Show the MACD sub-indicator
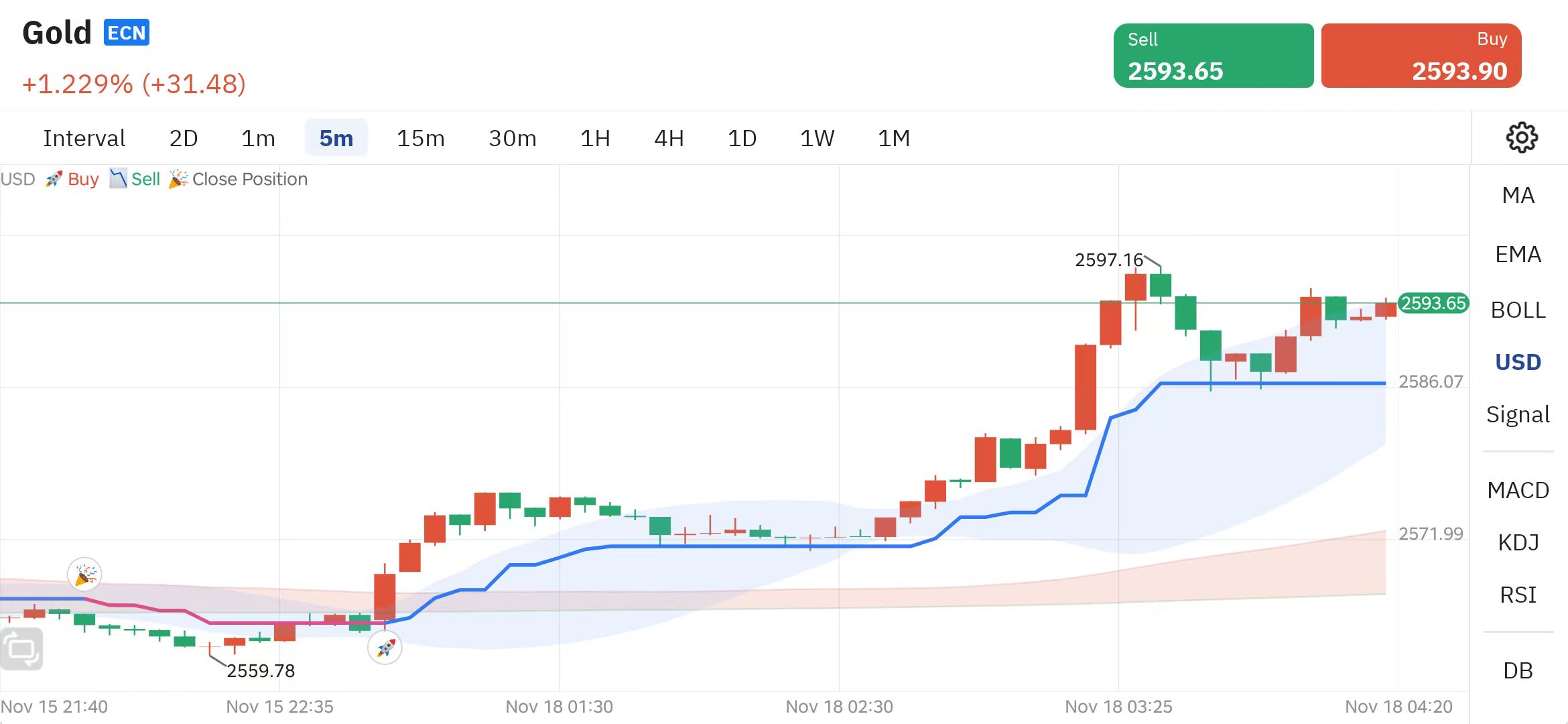1568x724 pixels. pos(1518,491)
